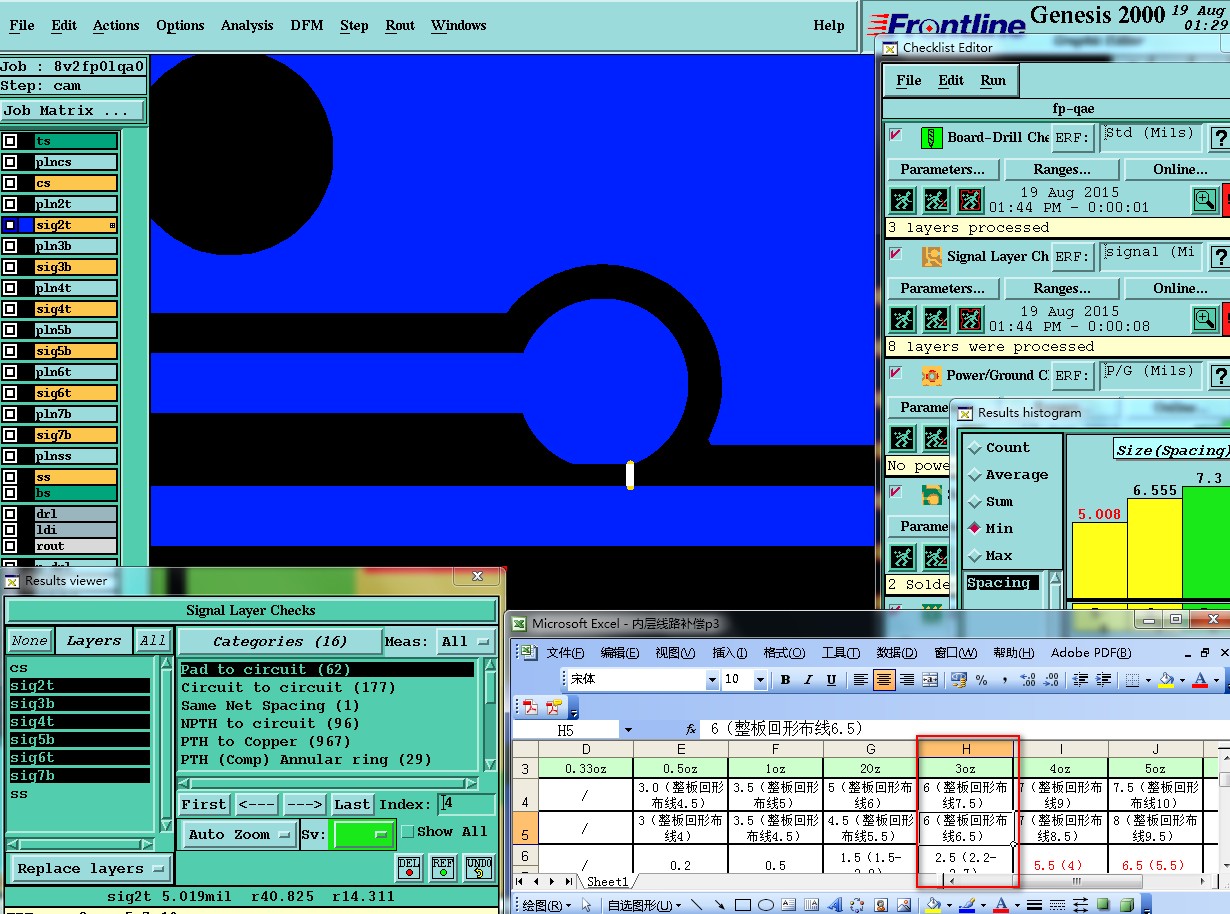The height and width of the screenshot is (914, 1230).
Task: Open the Actions menu in Genesis
Action: [116, 25]
